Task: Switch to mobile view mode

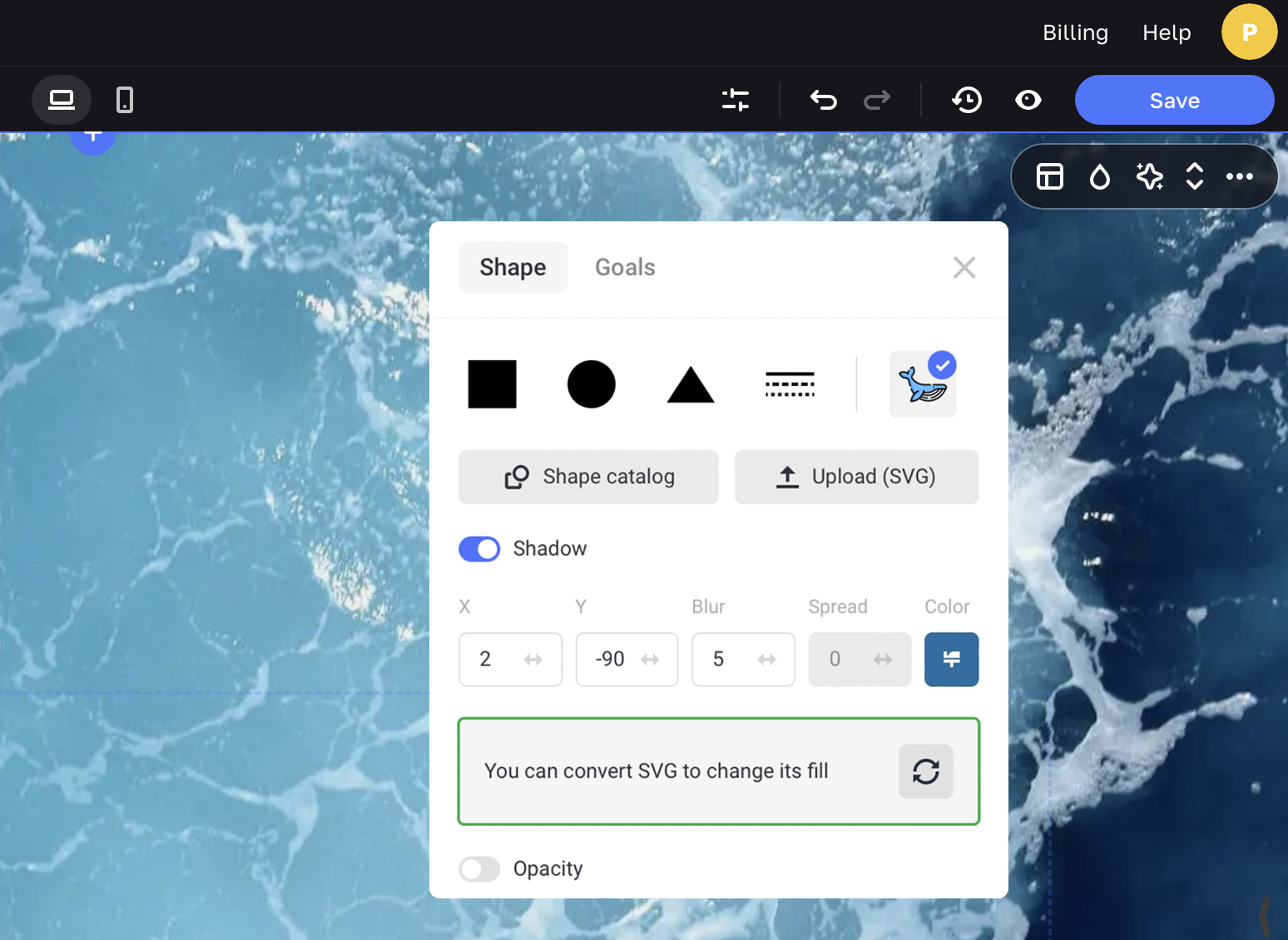Action: (125, 101)
